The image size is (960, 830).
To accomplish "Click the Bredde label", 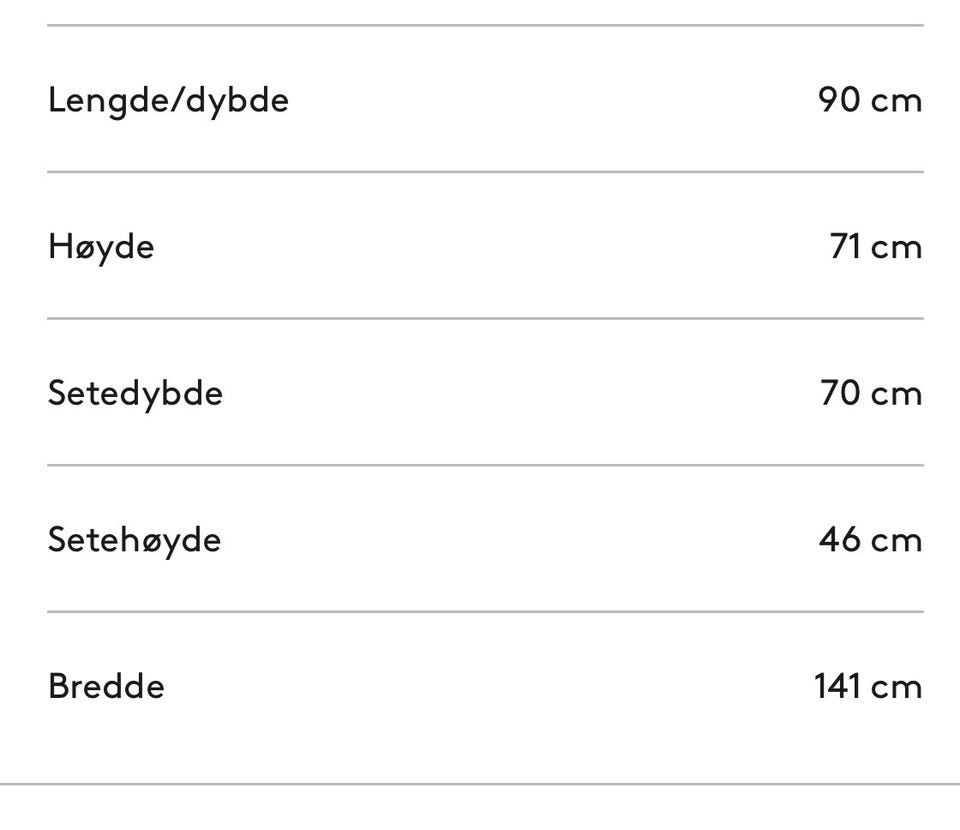I will [107, 686].
